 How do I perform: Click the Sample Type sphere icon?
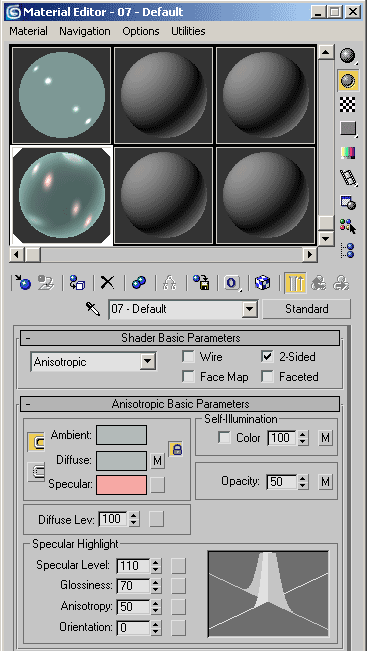coord(348,56)
